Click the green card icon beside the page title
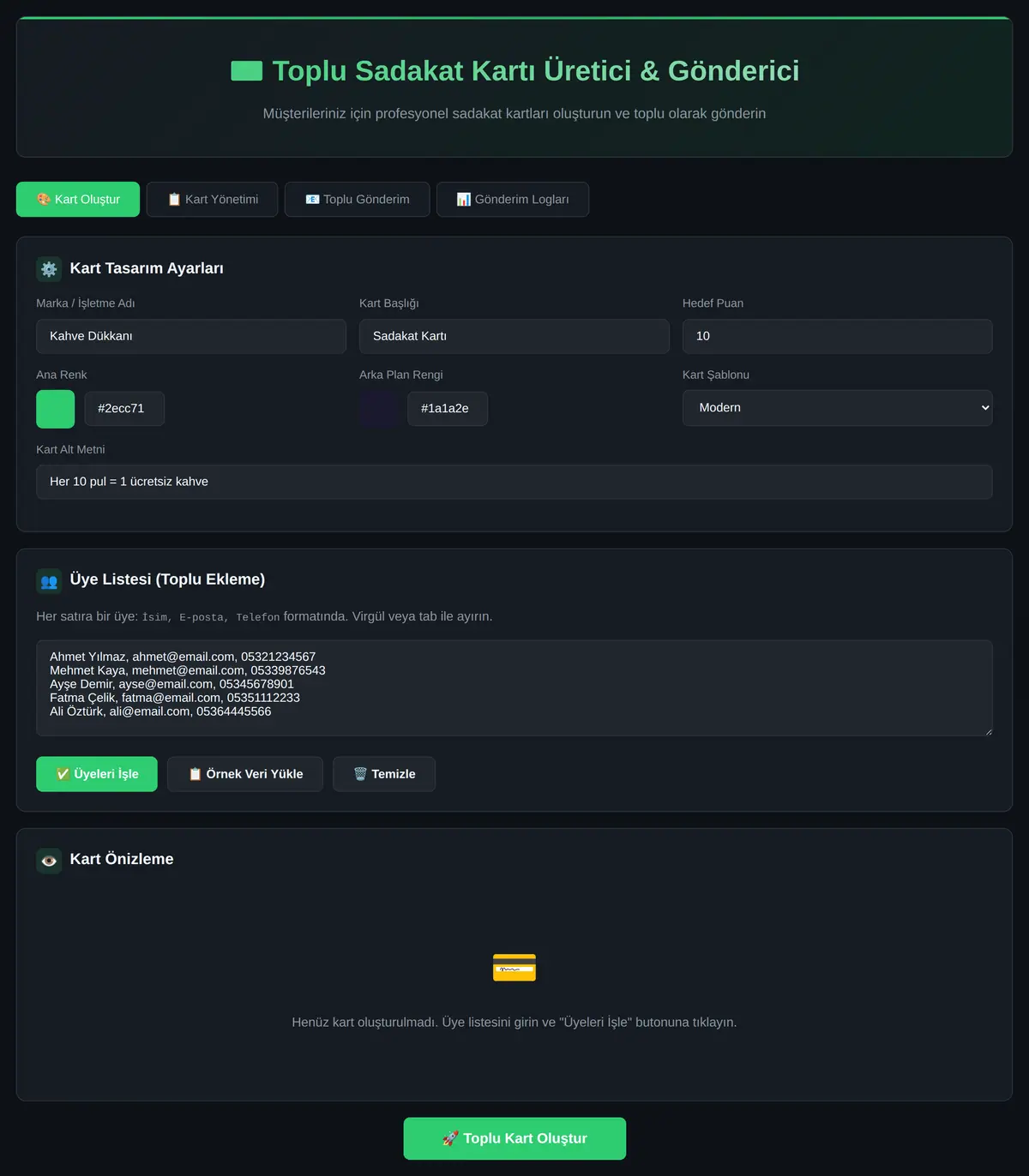Viewport: 1029px width, 1176px height. point(247,70)
